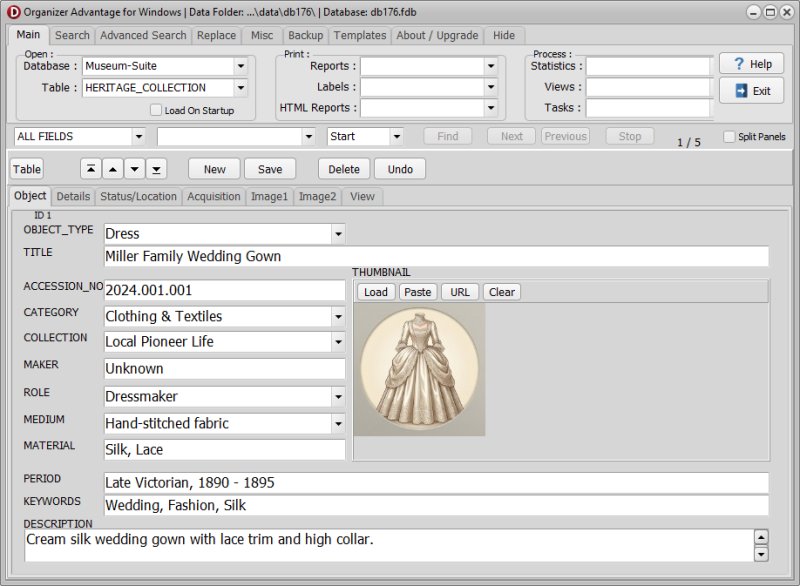
Task: Go to next record down arrow
Action: point(135,169)
